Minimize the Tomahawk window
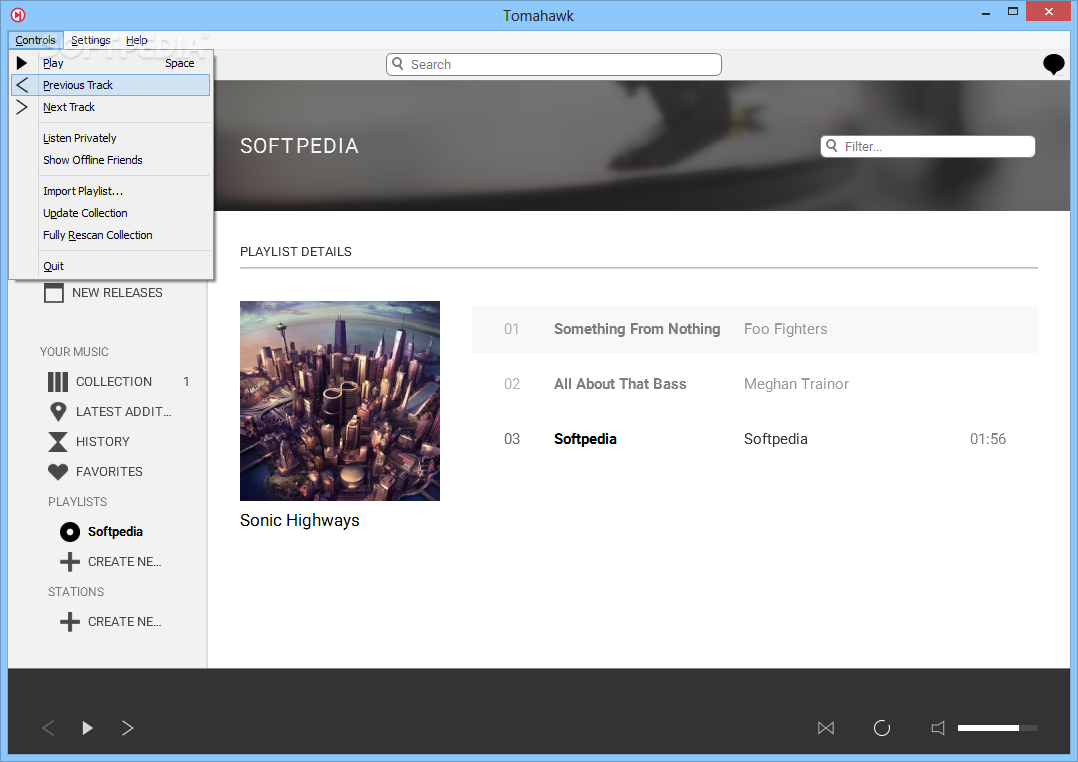Image resolution: width=1078 pixels, height=762 pixels. [986, 12]
